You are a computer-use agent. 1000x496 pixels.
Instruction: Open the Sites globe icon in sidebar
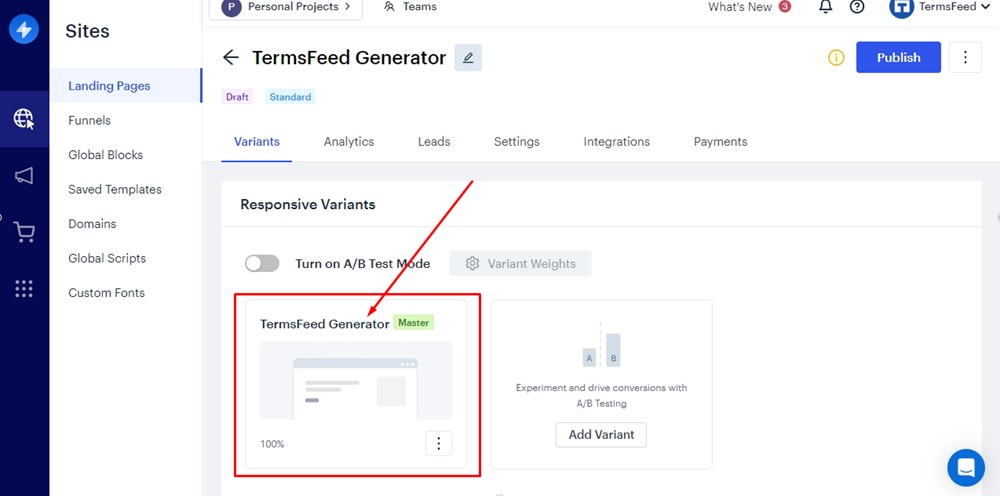pos(24,119)
